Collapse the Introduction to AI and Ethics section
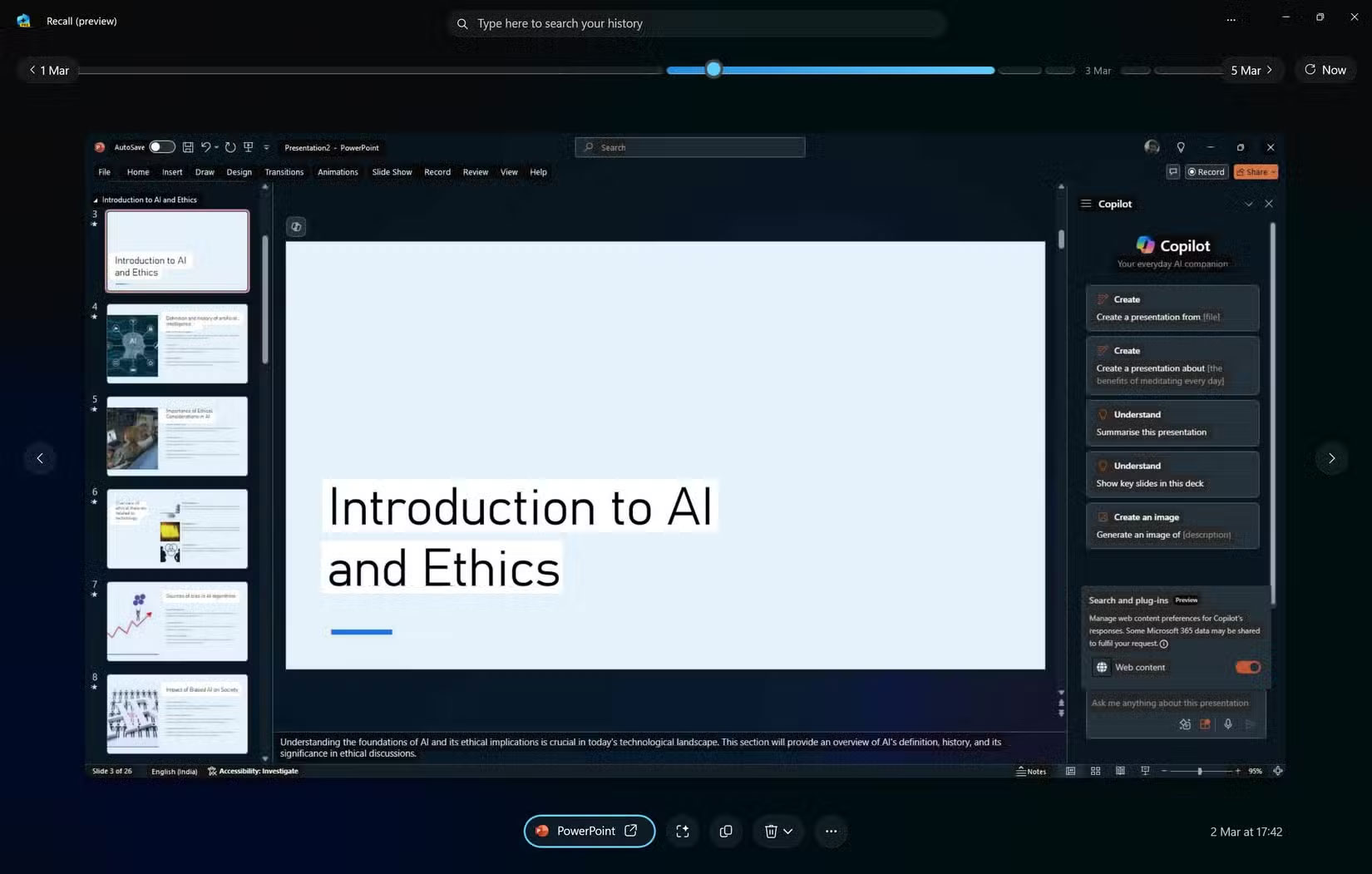The image size is (1372, 874). point(96,200)
